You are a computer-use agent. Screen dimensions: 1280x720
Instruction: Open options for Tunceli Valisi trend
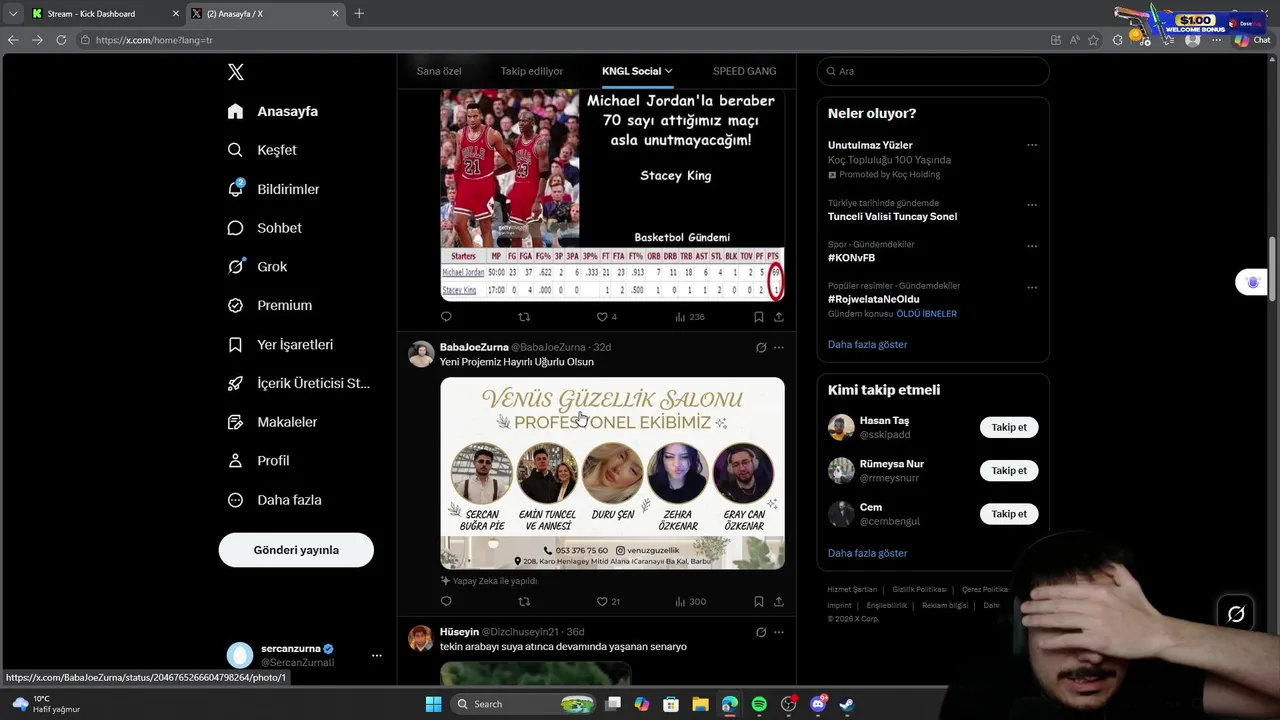coord(1032,205)
